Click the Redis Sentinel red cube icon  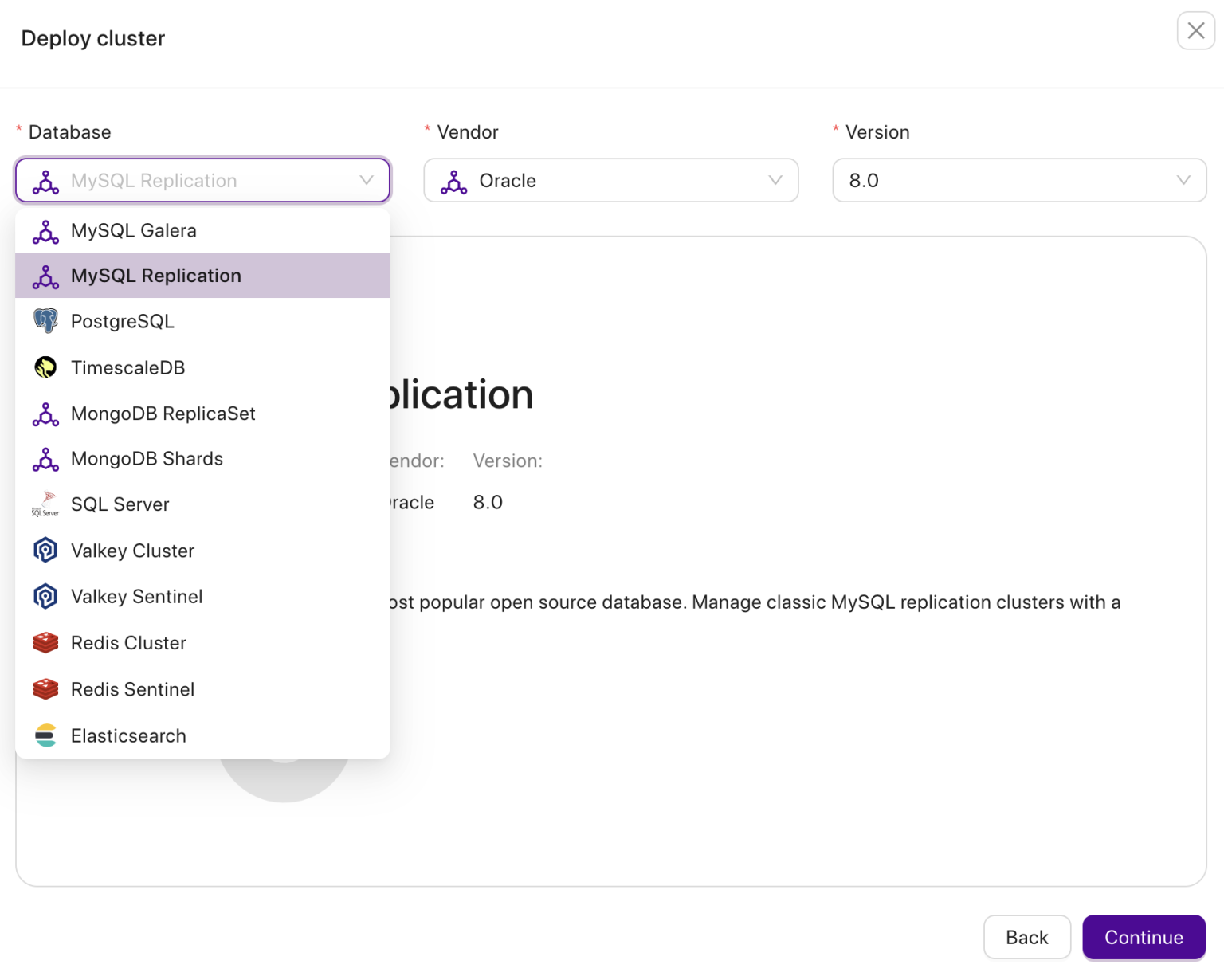click(x=45, y=689)
